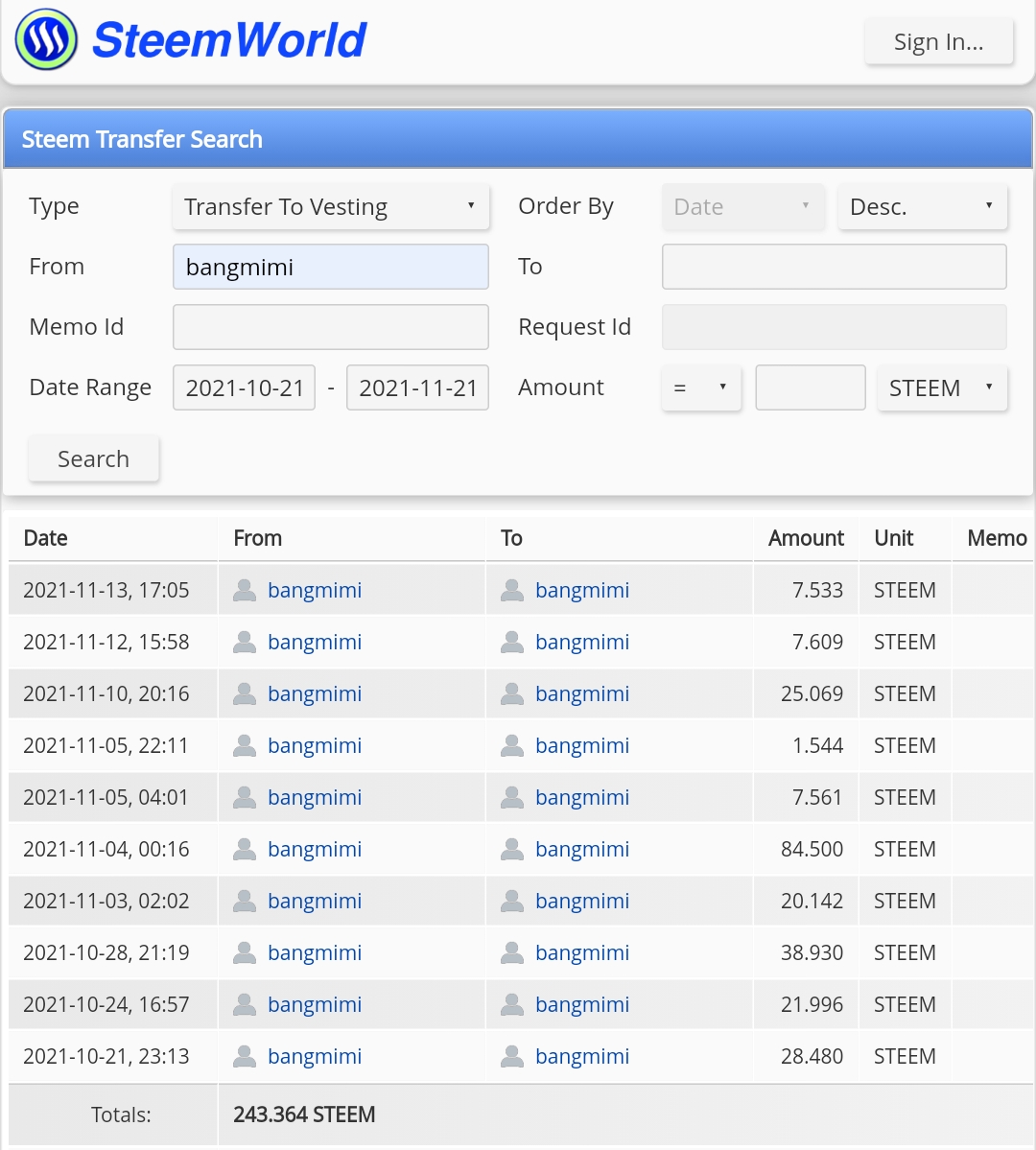Open From bangmimi link in 2021-11-13 row
1036x1150 pixels.
315,590
